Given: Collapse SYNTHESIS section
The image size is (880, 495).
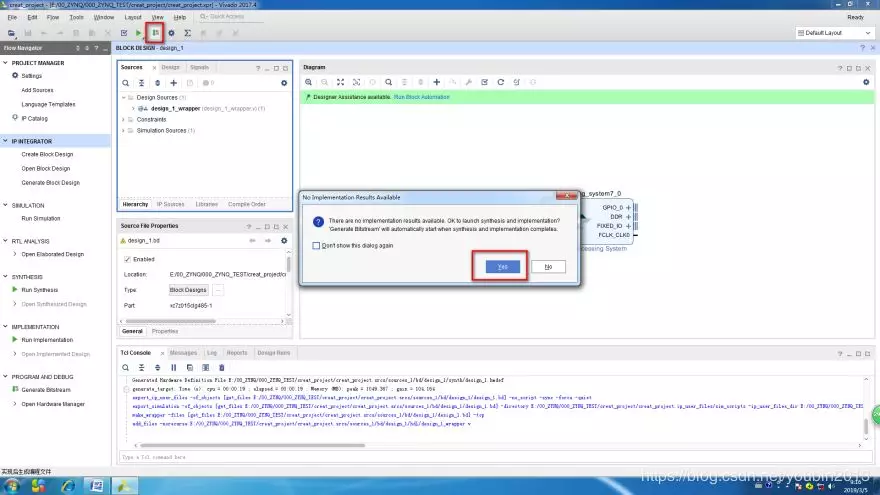Looking at the screenshot, I should 6,277.
